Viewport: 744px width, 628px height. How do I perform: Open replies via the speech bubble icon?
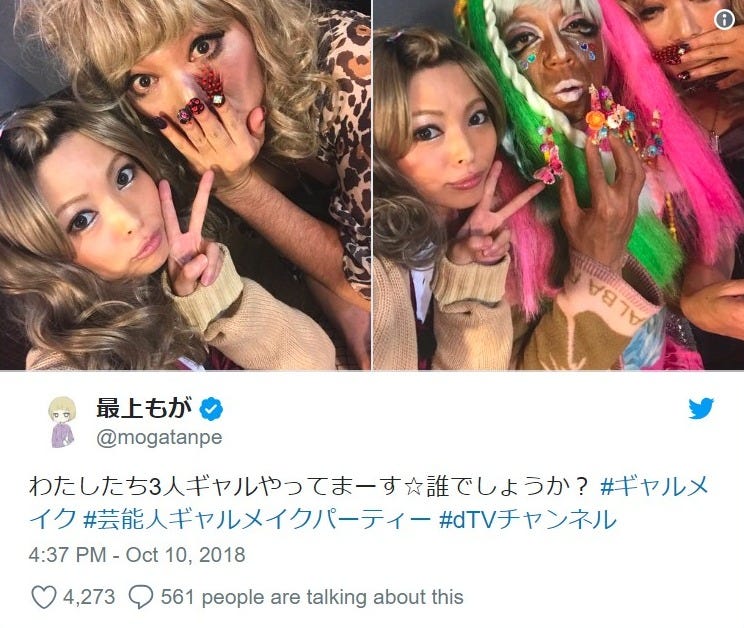coord(141,598)
